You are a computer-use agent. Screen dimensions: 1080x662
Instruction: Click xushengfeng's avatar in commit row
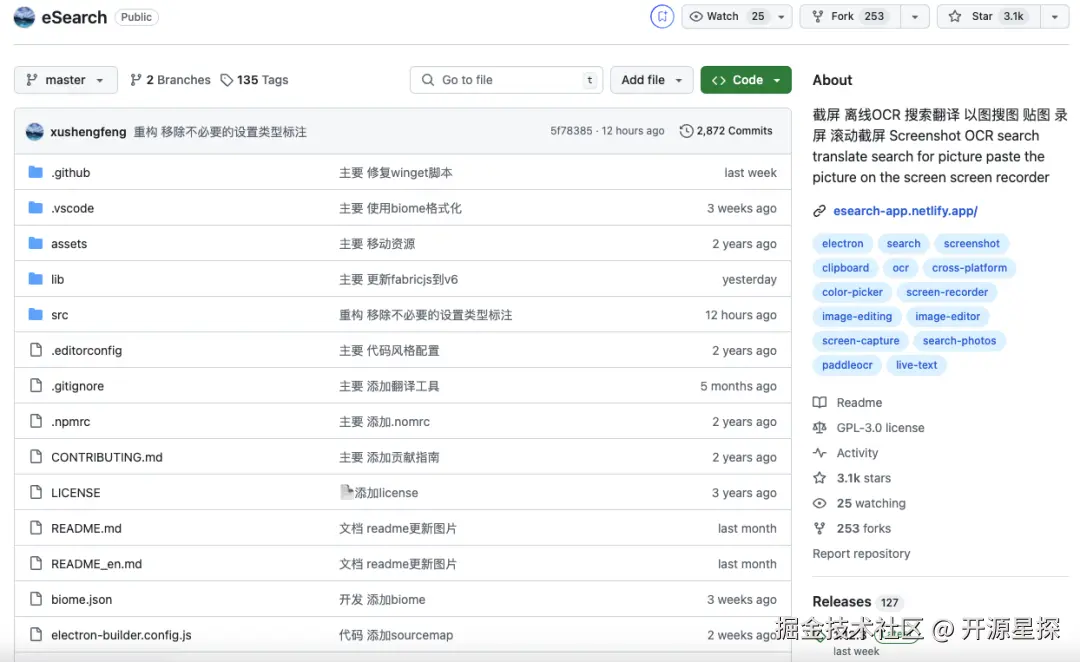(x=34, y=131)
